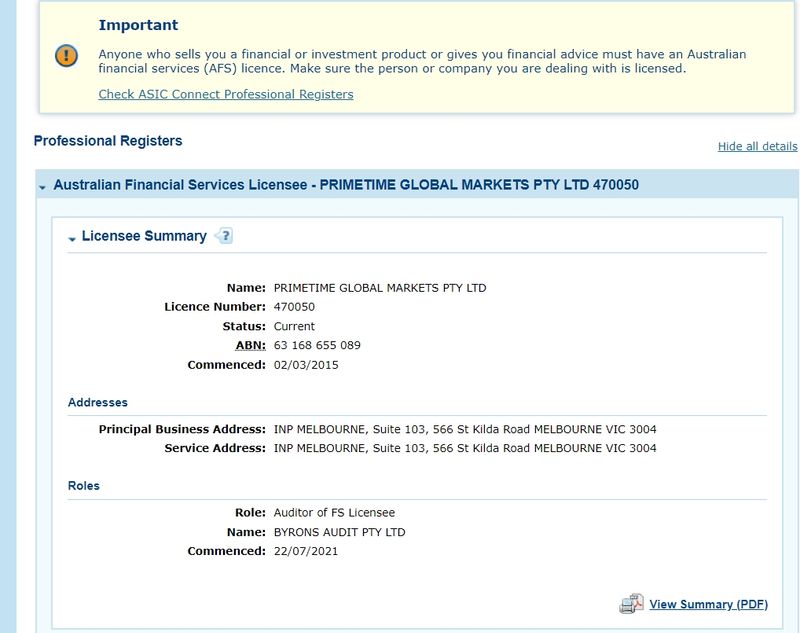Click the orange Important warning icon
800x633 pixels.
click(x=66, y=56)
